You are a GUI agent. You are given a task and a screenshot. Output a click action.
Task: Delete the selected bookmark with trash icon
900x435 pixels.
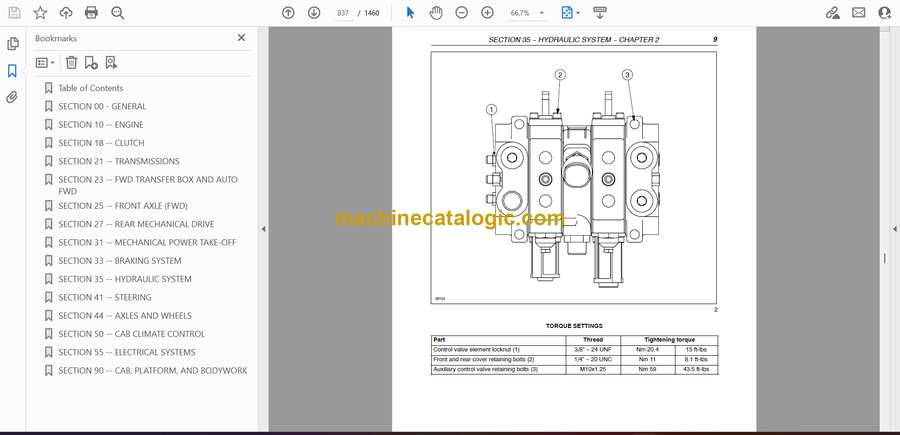pos(70,62)
